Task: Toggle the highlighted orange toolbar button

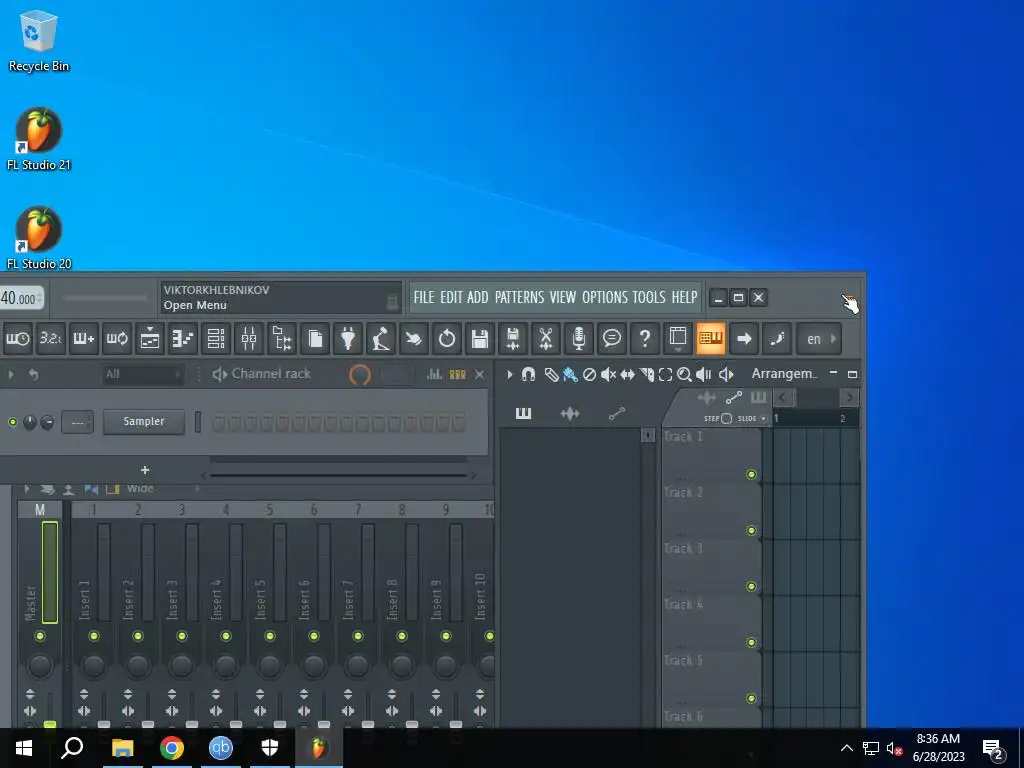Action: point(711,338)
